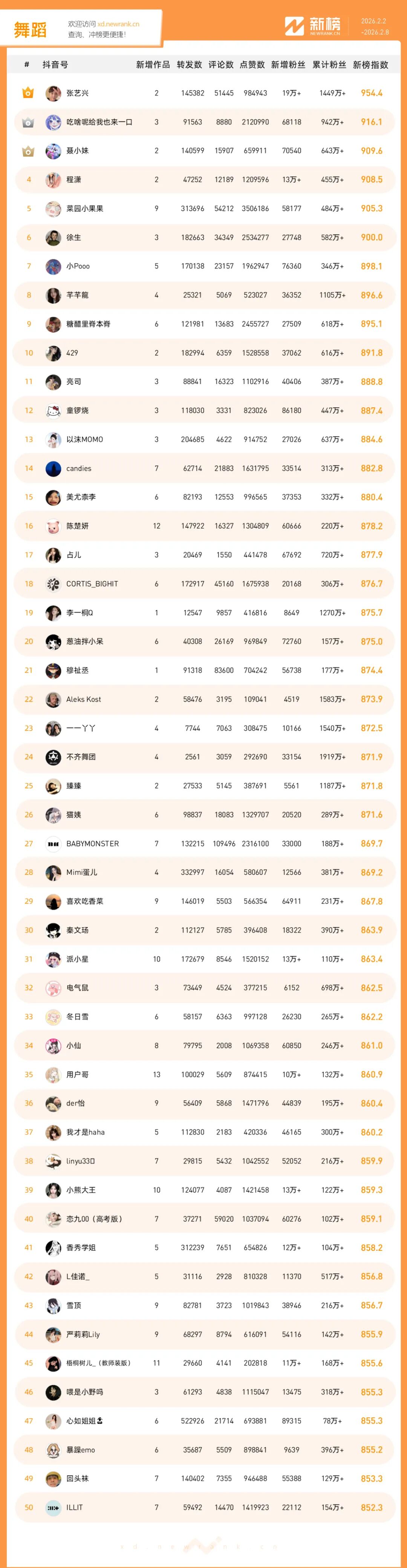Click the 2026.2.2-2026.2.8 date range
The height and width of the screenshot is (1568, 407).
click(374, 27)
